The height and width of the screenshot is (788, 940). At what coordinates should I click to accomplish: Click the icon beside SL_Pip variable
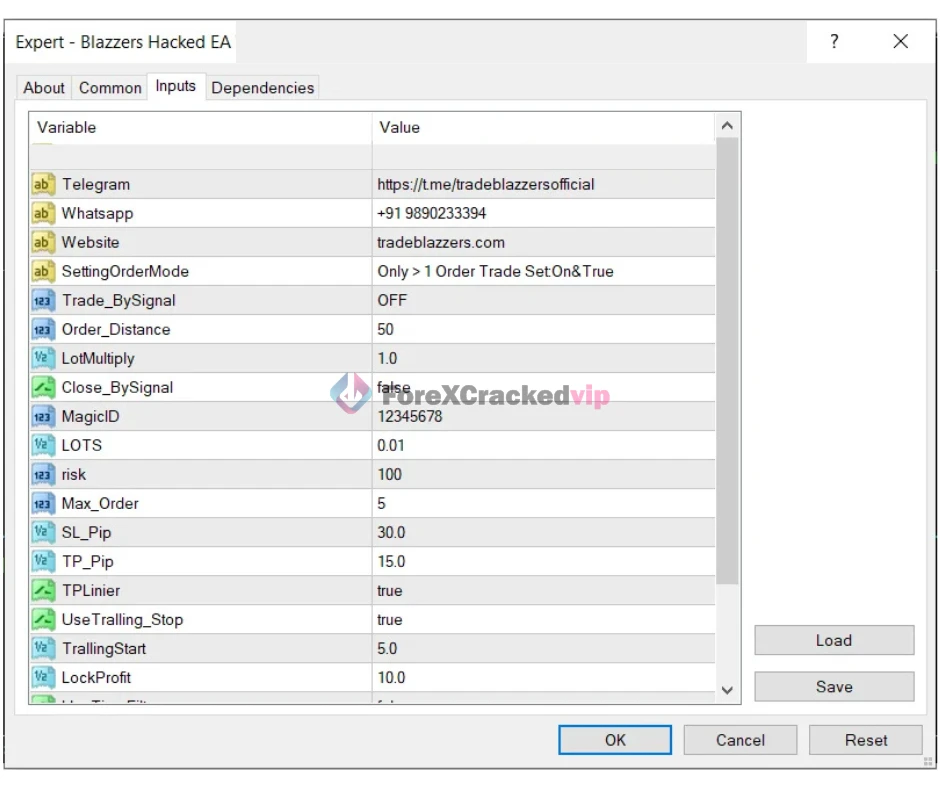tap(43, 532)
